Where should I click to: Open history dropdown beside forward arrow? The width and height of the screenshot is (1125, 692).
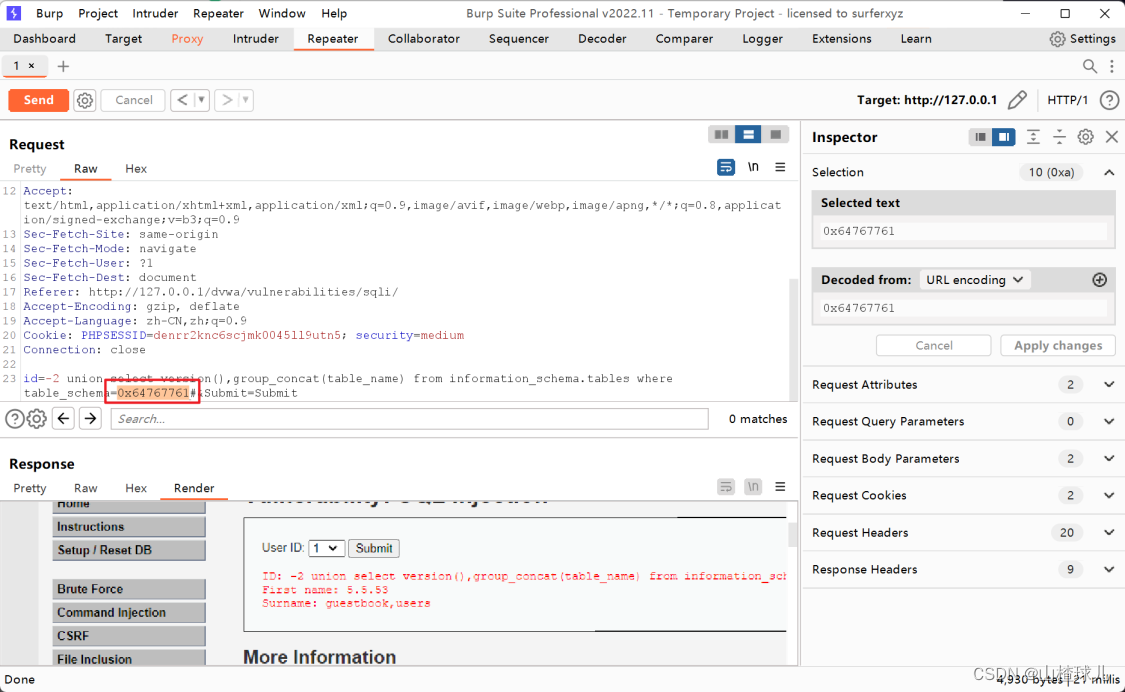[245, 100]
